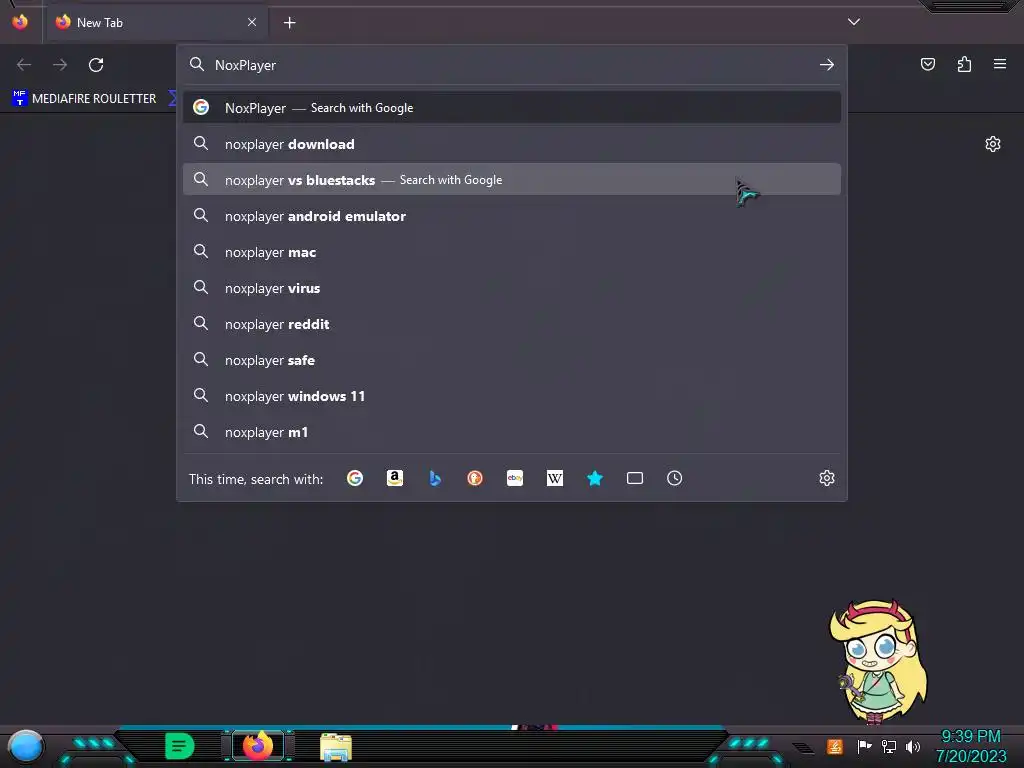Open the Action Center flag icon
The width and height of the screenshot is (1024, 768).
(x=864, y=746)
